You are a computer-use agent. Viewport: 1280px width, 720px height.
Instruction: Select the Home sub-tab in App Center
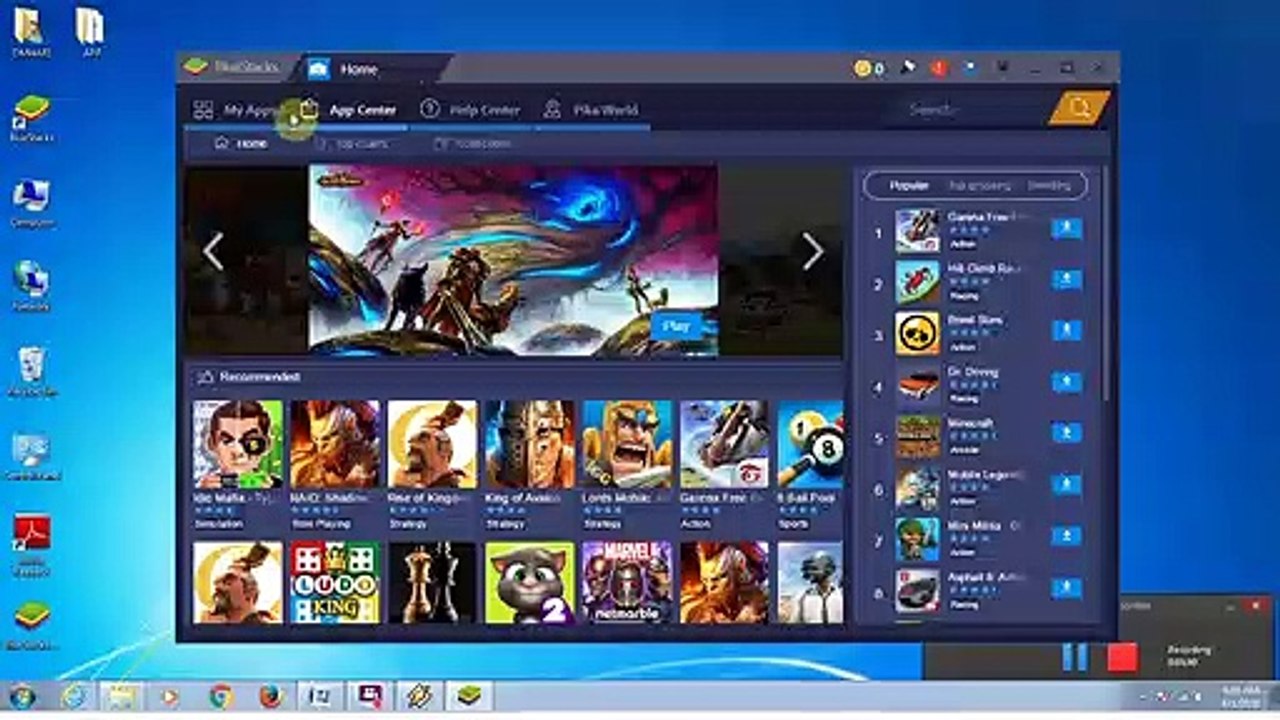click(x=241, y=143)
